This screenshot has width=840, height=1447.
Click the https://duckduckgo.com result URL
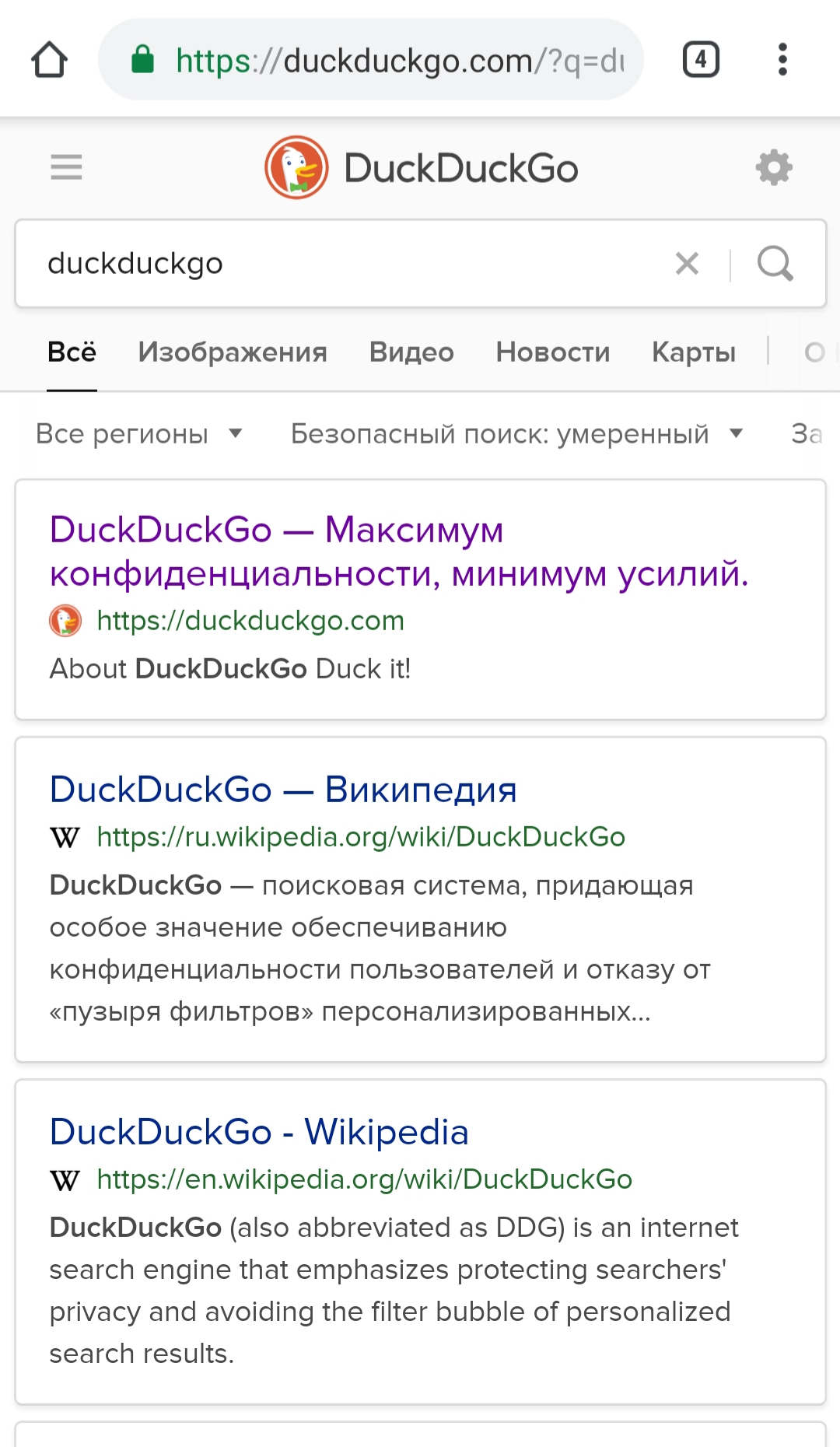click(x=250, y=621)
